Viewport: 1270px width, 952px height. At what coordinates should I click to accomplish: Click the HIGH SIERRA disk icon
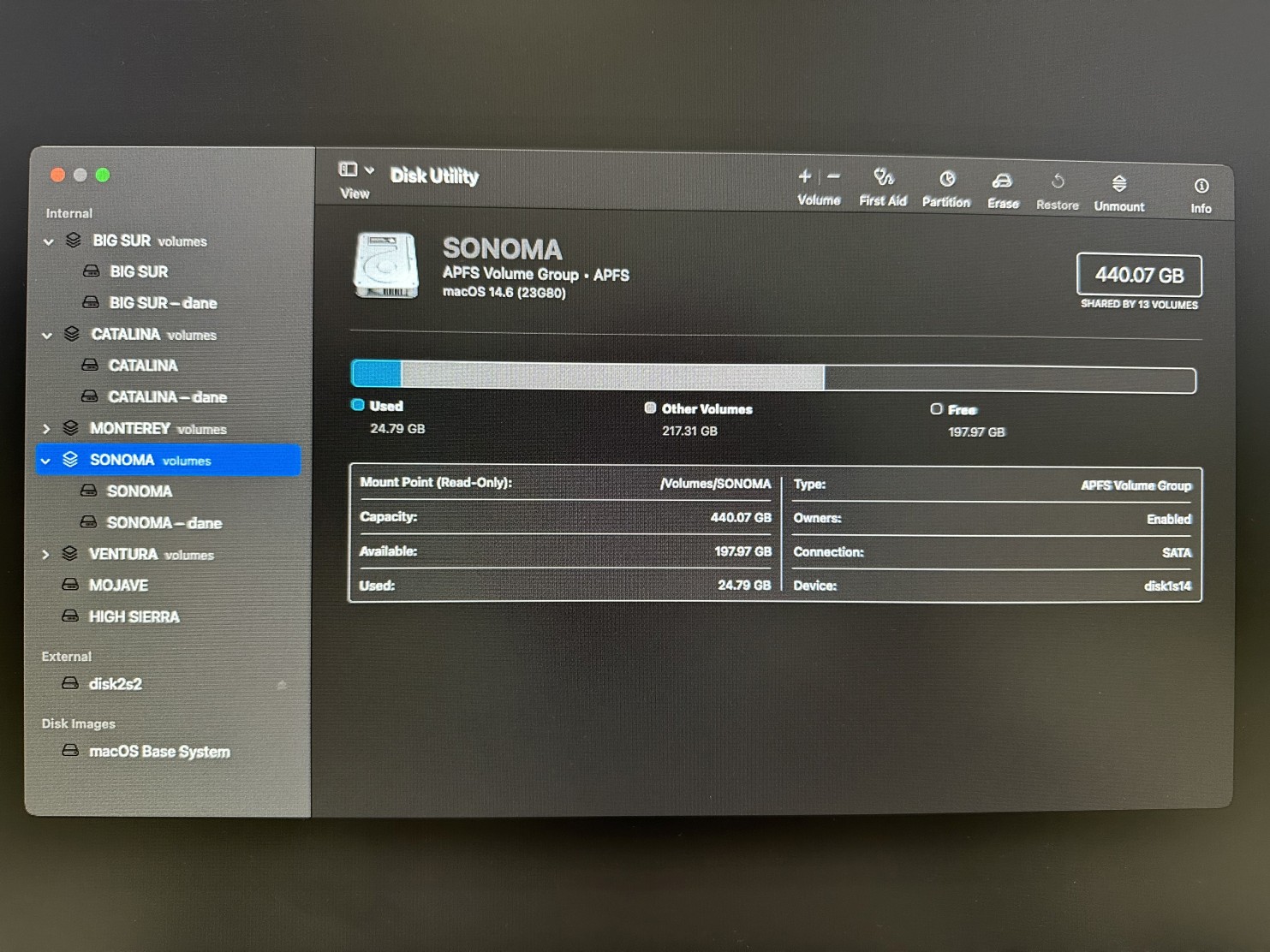point(70,616)
